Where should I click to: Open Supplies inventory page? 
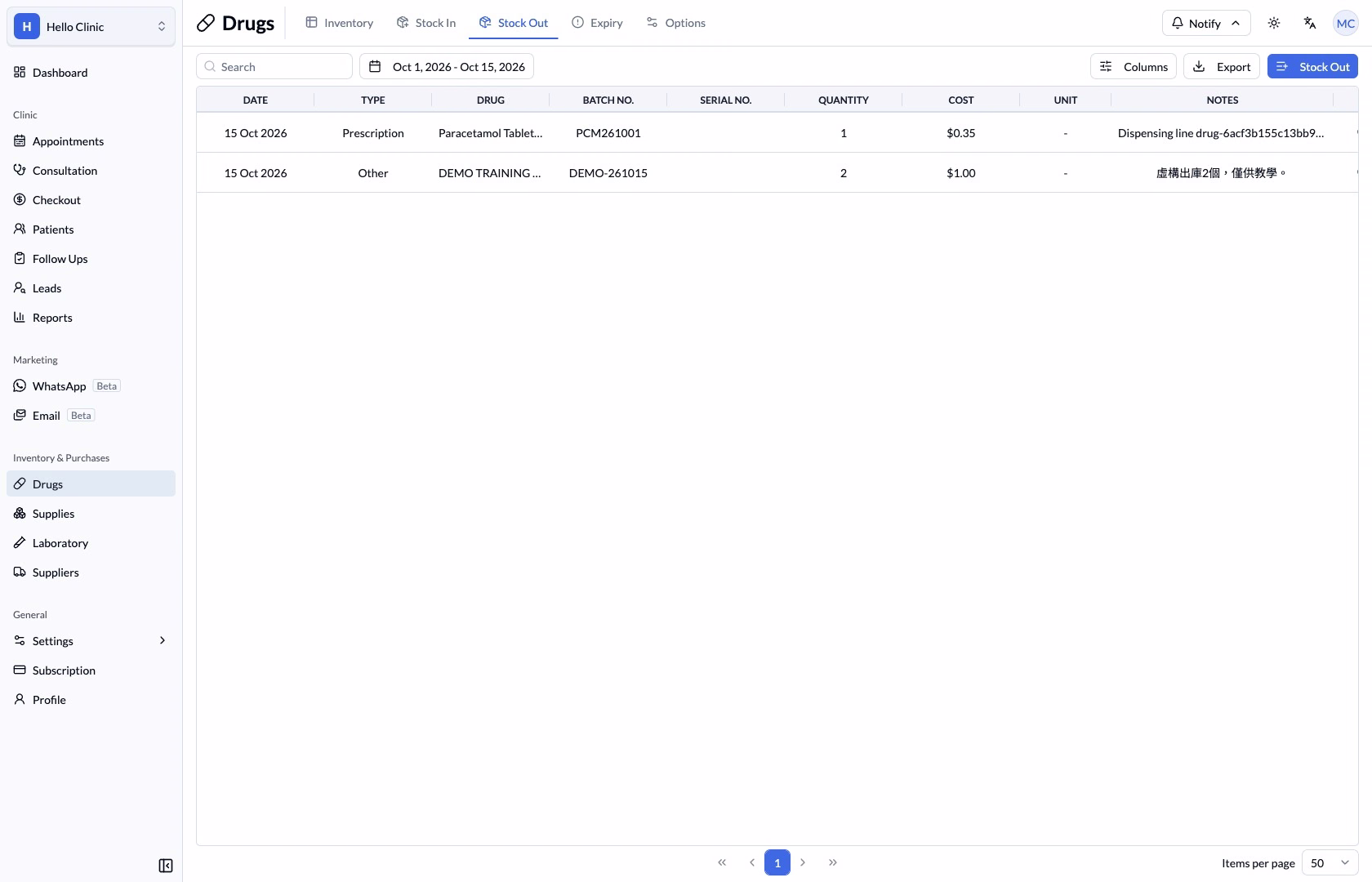pos(91,514)
